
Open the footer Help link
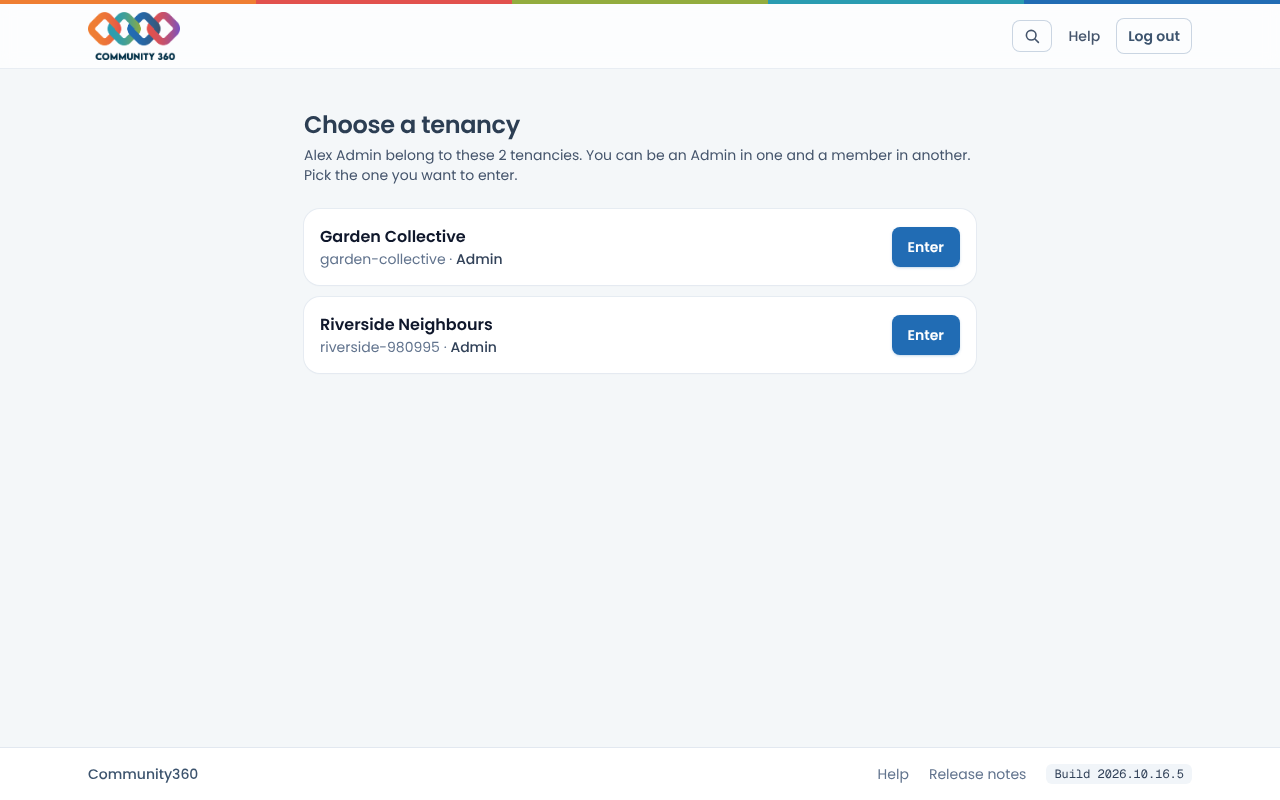pos(893,774)
